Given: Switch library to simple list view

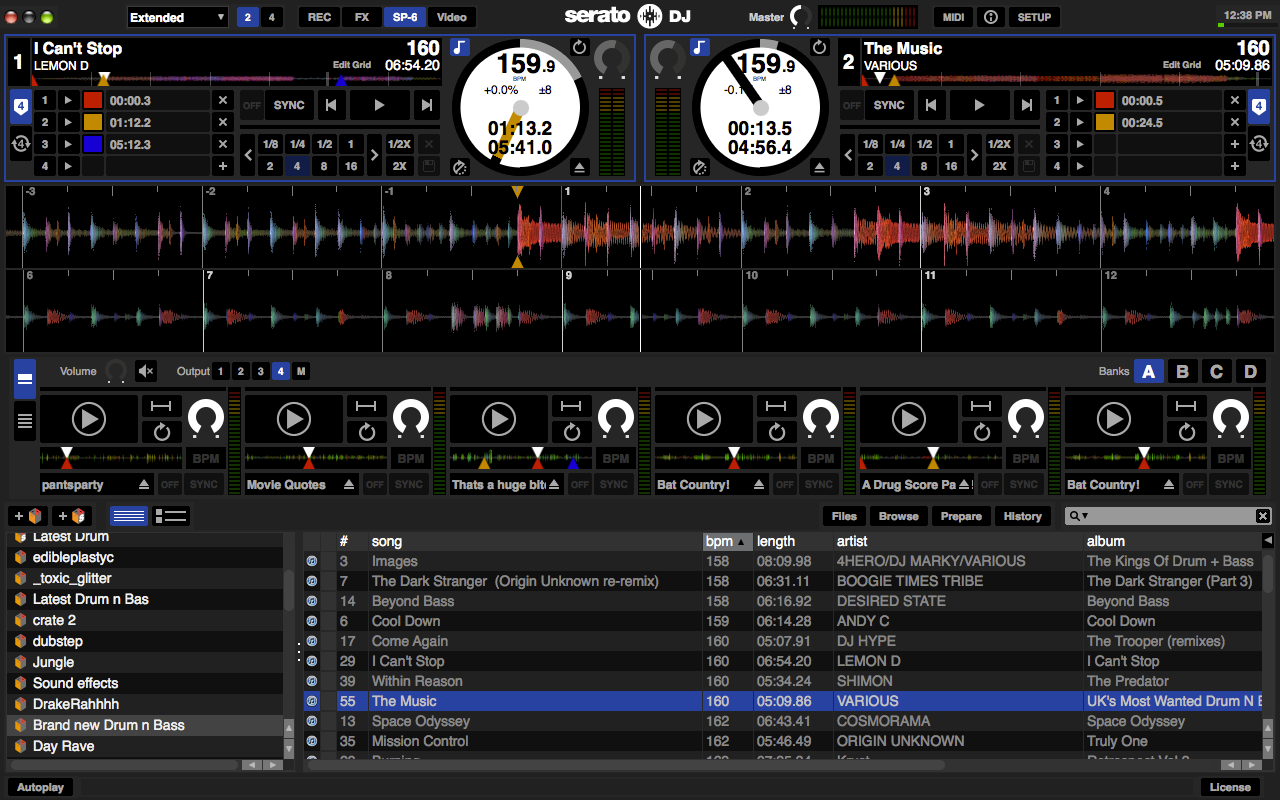Looking at the screenshot, I should pos(129,516).
